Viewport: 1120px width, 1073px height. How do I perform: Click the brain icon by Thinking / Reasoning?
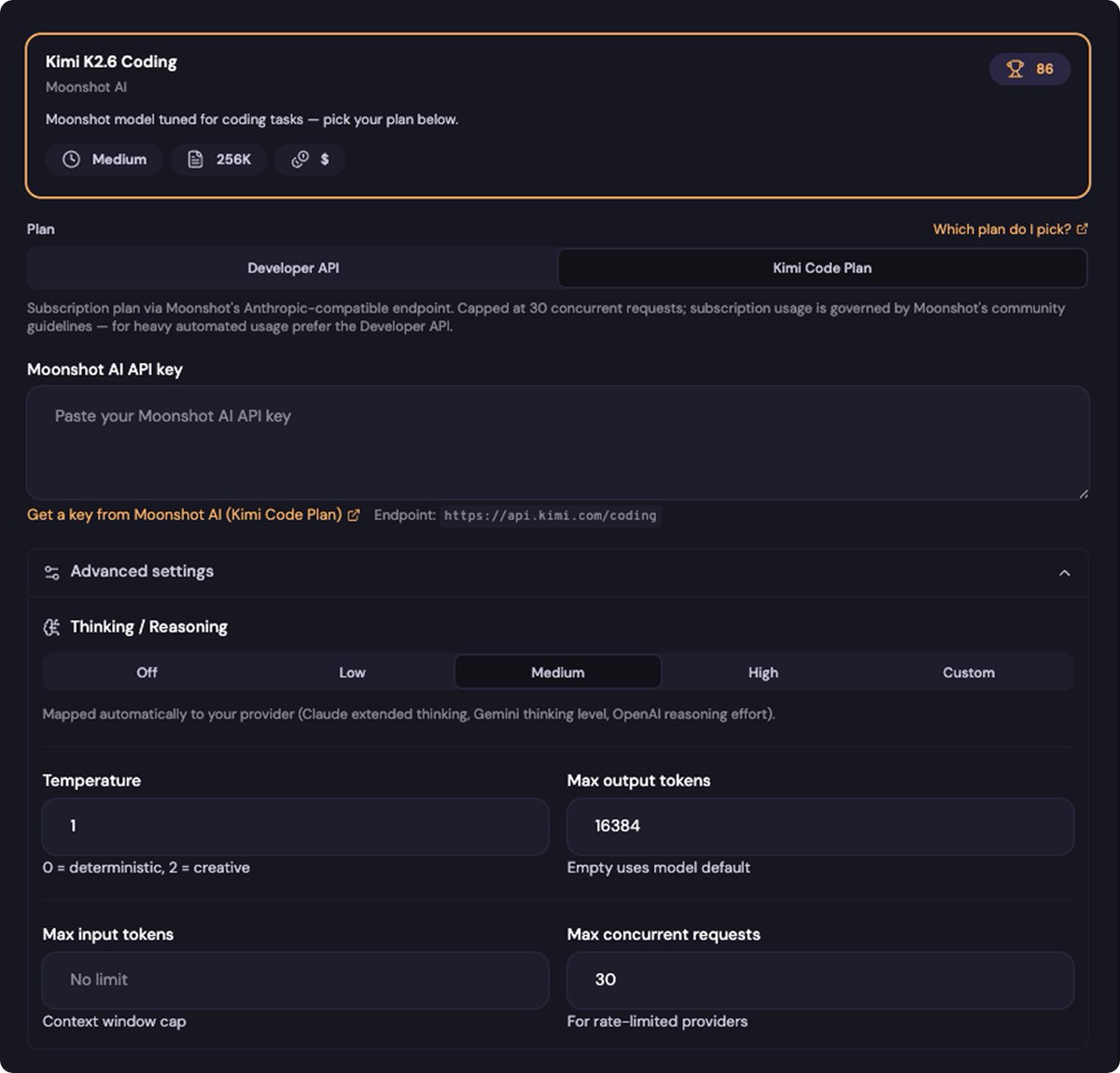point(52,627)
